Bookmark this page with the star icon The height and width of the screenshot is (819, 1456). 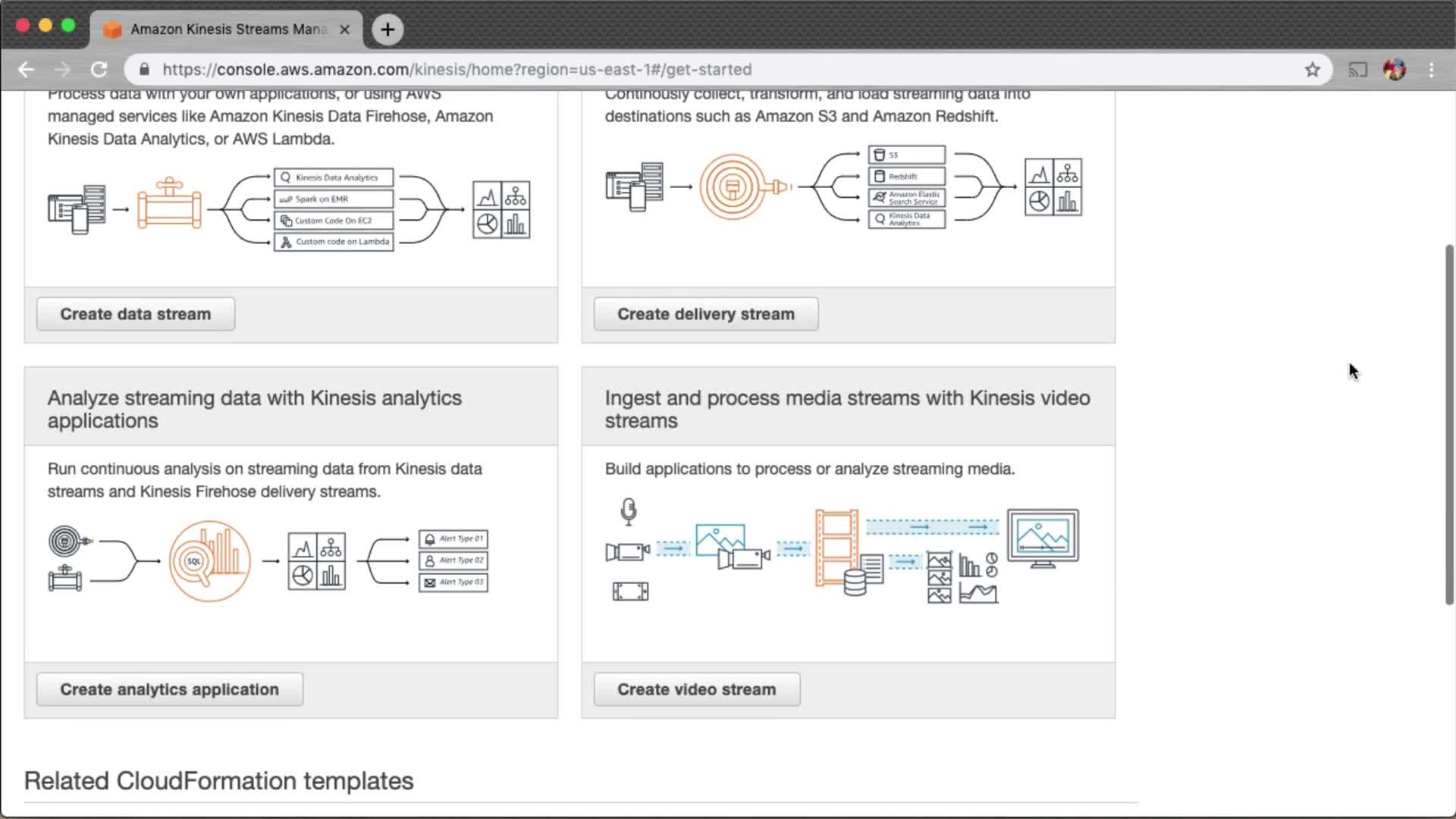click(1313, 70)
